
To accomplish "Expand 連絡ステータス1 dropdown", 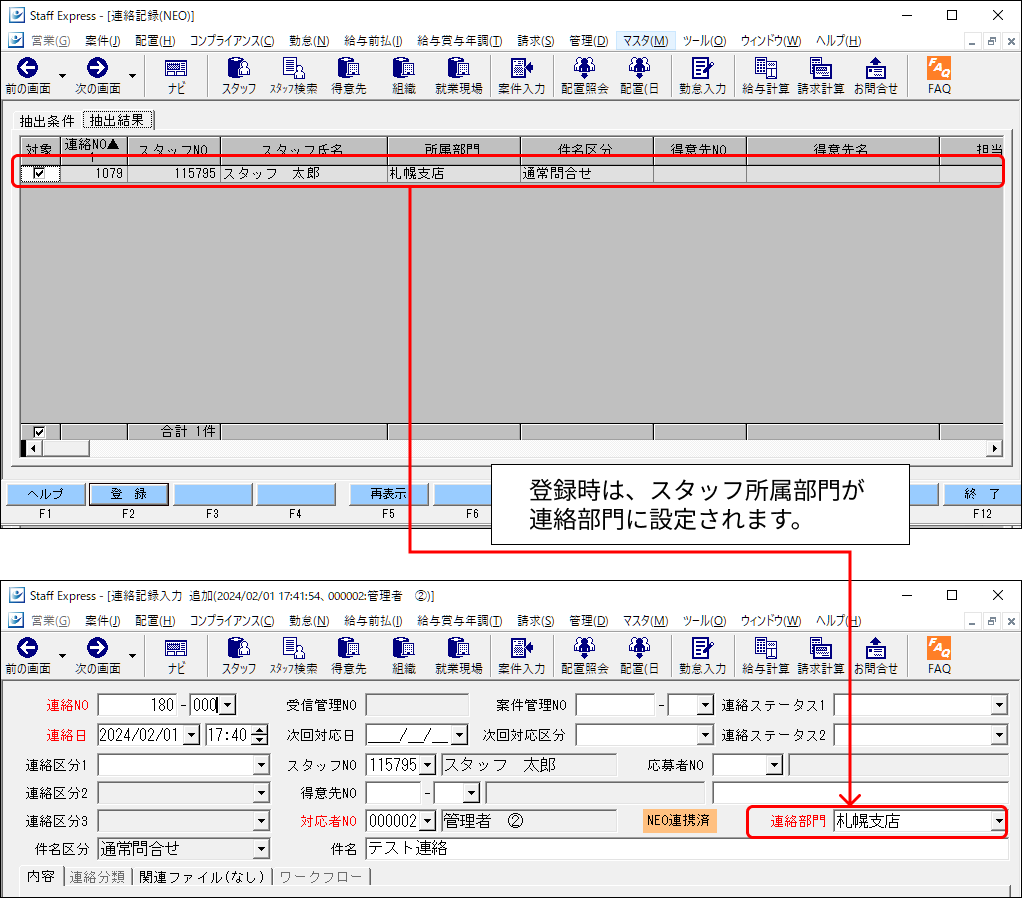I will [1000, 705].
